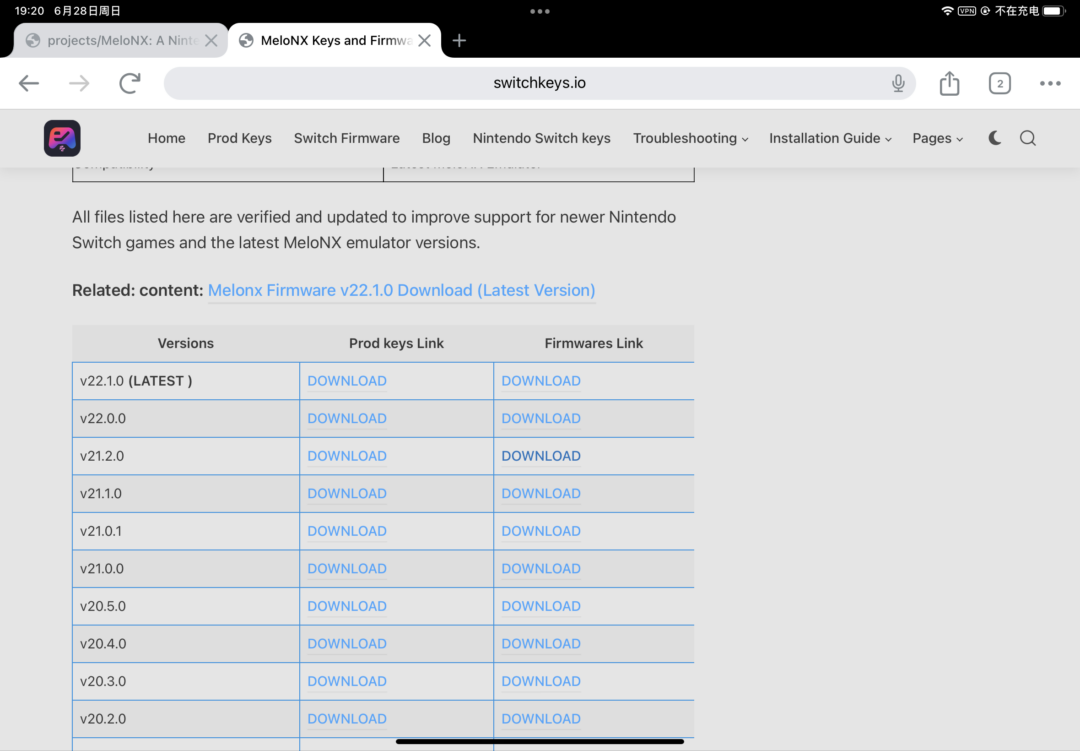
Task: Click the Firmwares Link column header
Action: click(594, 343)
